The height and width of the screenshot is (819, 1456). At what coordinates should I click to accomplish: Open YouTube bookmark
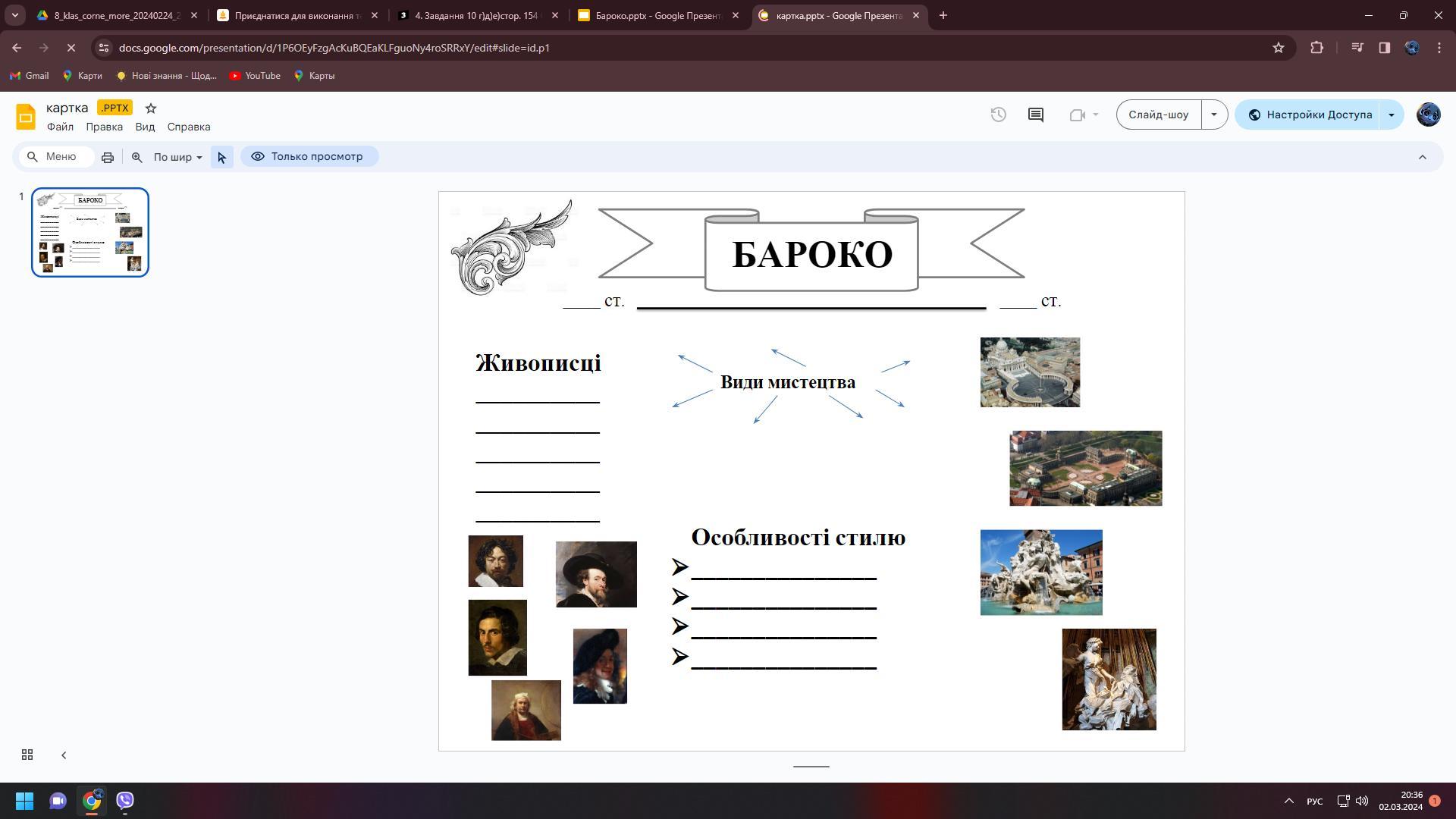click(255, 76)
